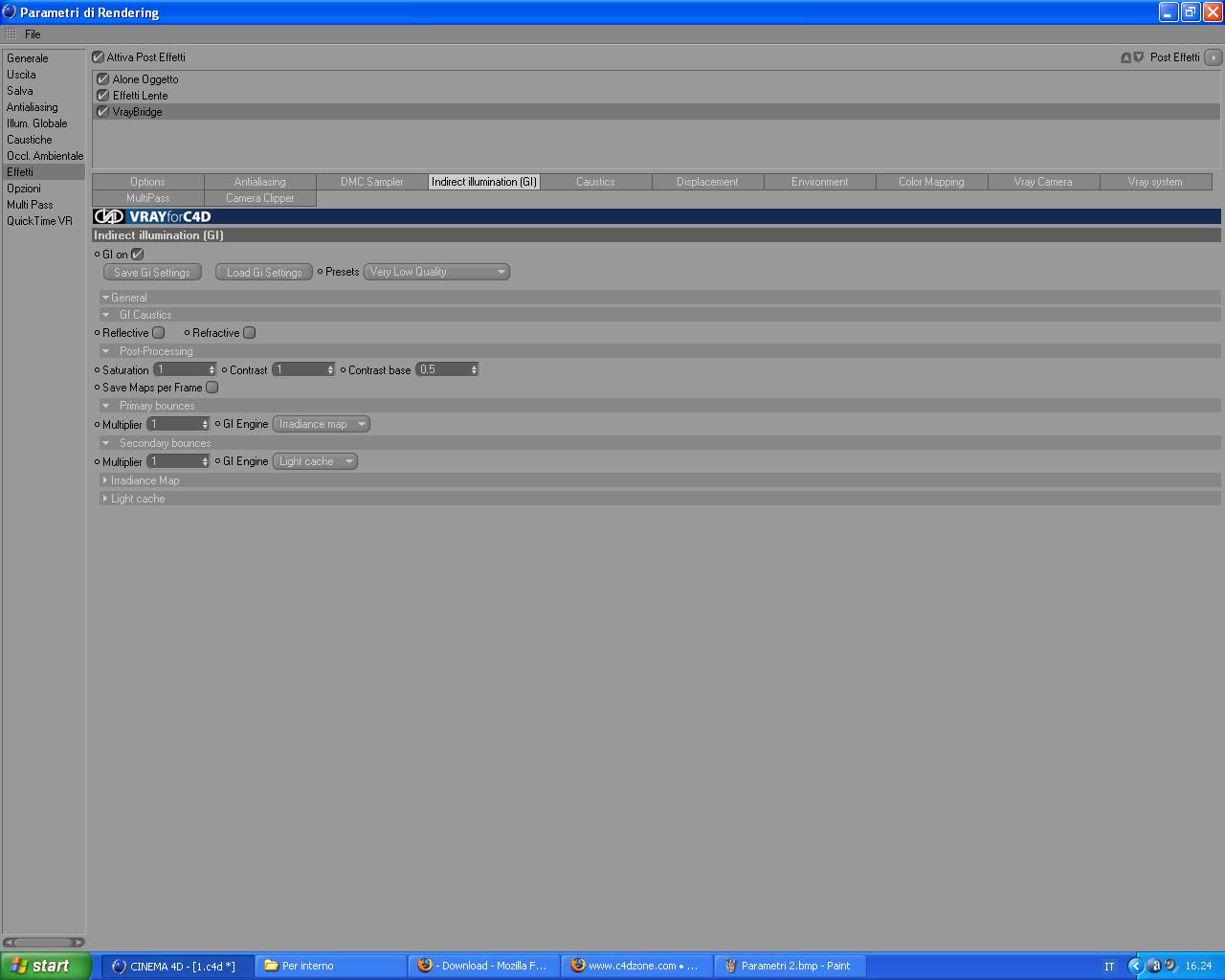The width and height of the screenshot is (1225, 980).
Task: Click the Load Gi Settings button
Action: (264, 273)
